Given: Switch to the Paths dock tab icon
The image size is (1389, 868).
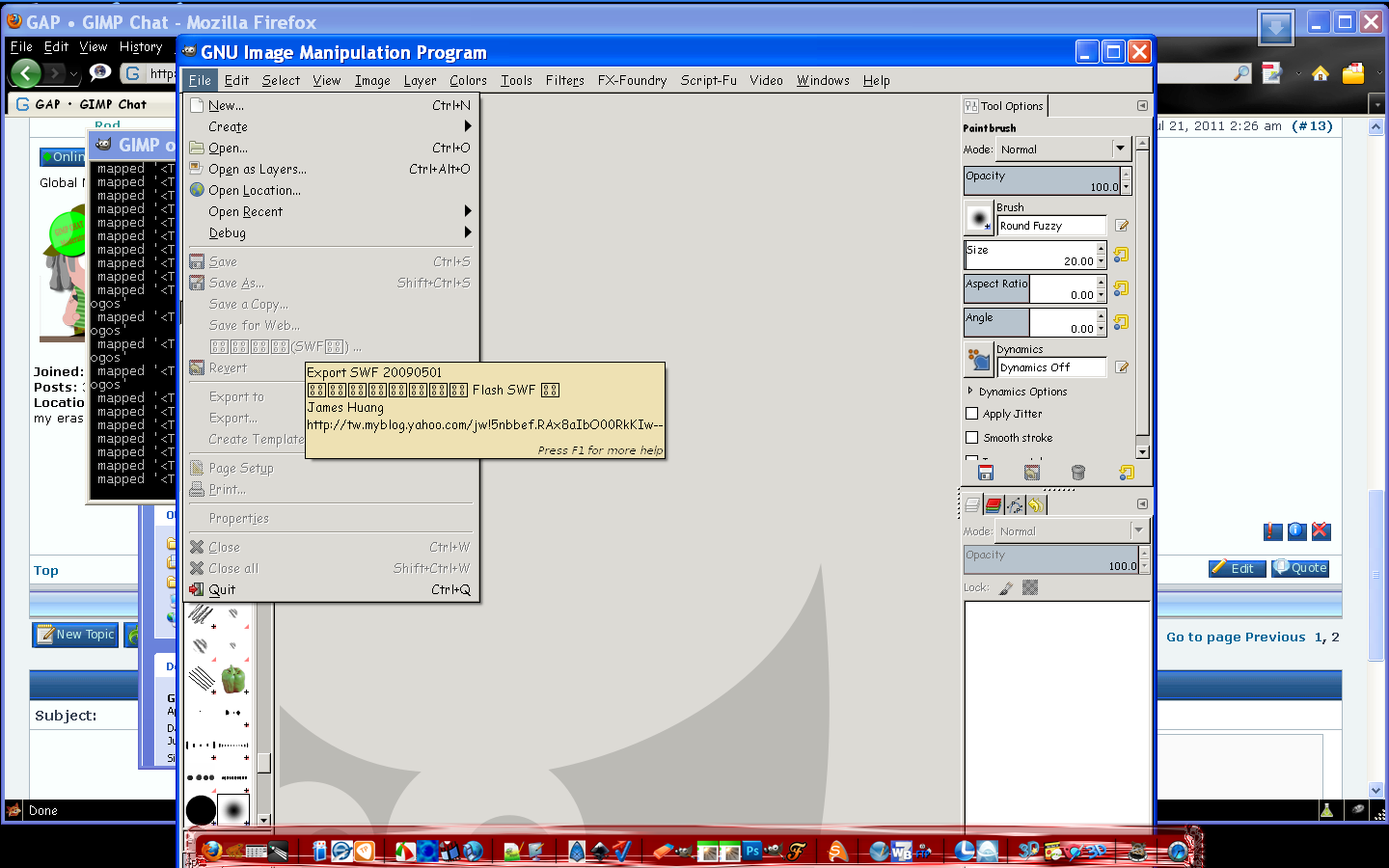Looking at the screenshot, I should [1015, 504].
